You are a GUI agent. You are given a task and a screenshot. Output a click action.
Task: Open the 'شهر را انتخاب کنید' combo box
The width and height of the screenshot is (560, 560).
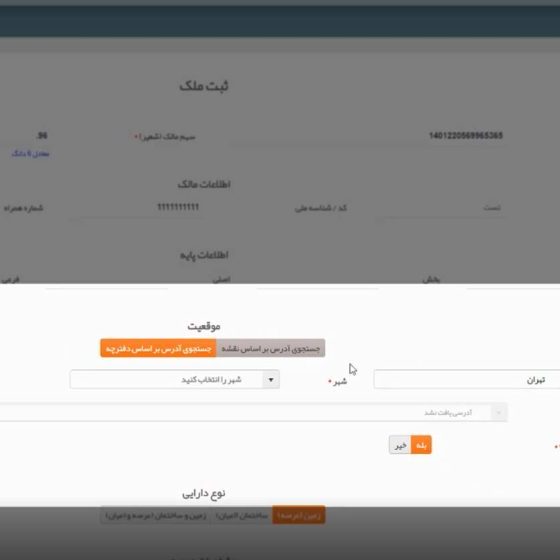click(x=175, y=379)
